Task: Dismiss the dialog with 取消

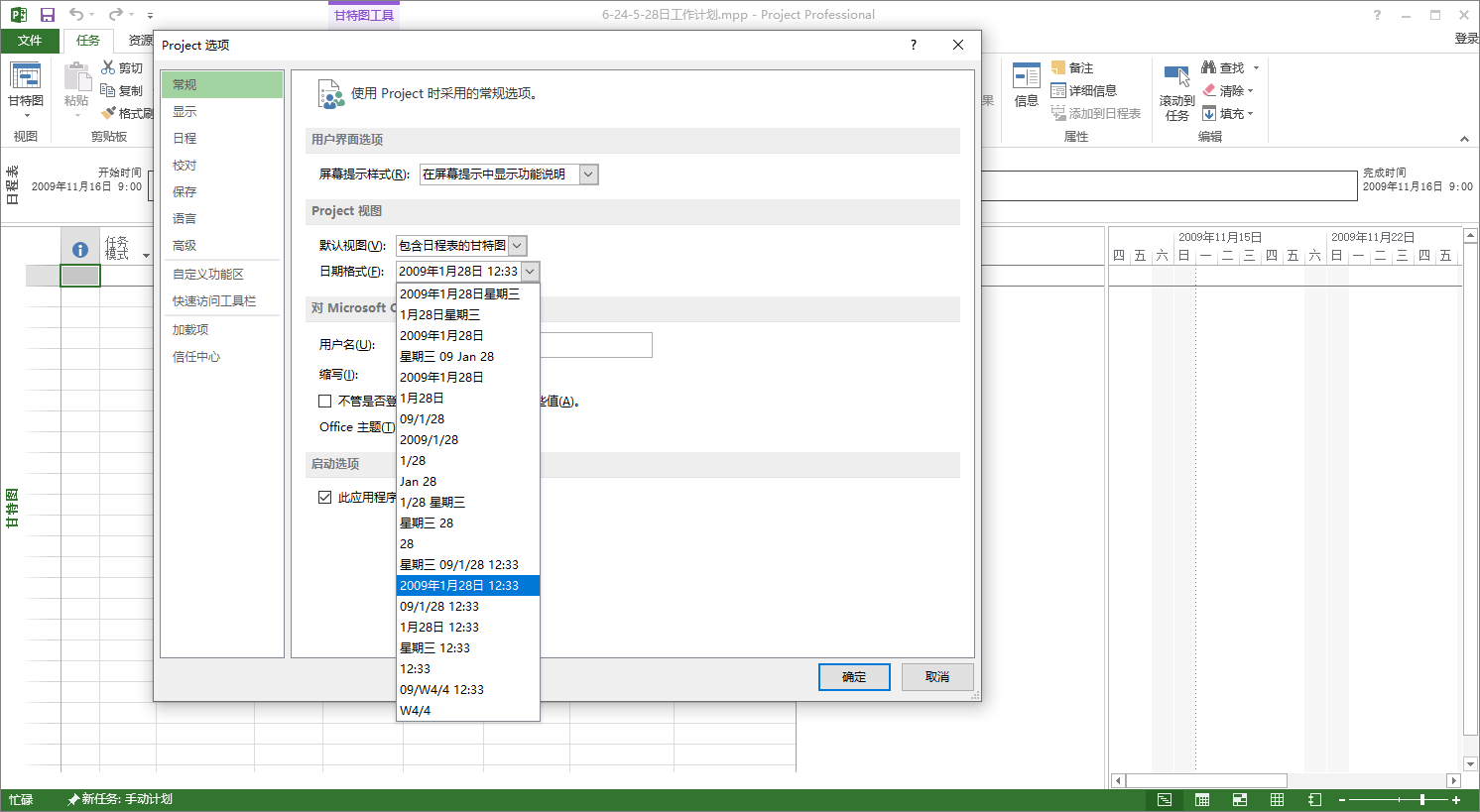Action: (936, 677)
